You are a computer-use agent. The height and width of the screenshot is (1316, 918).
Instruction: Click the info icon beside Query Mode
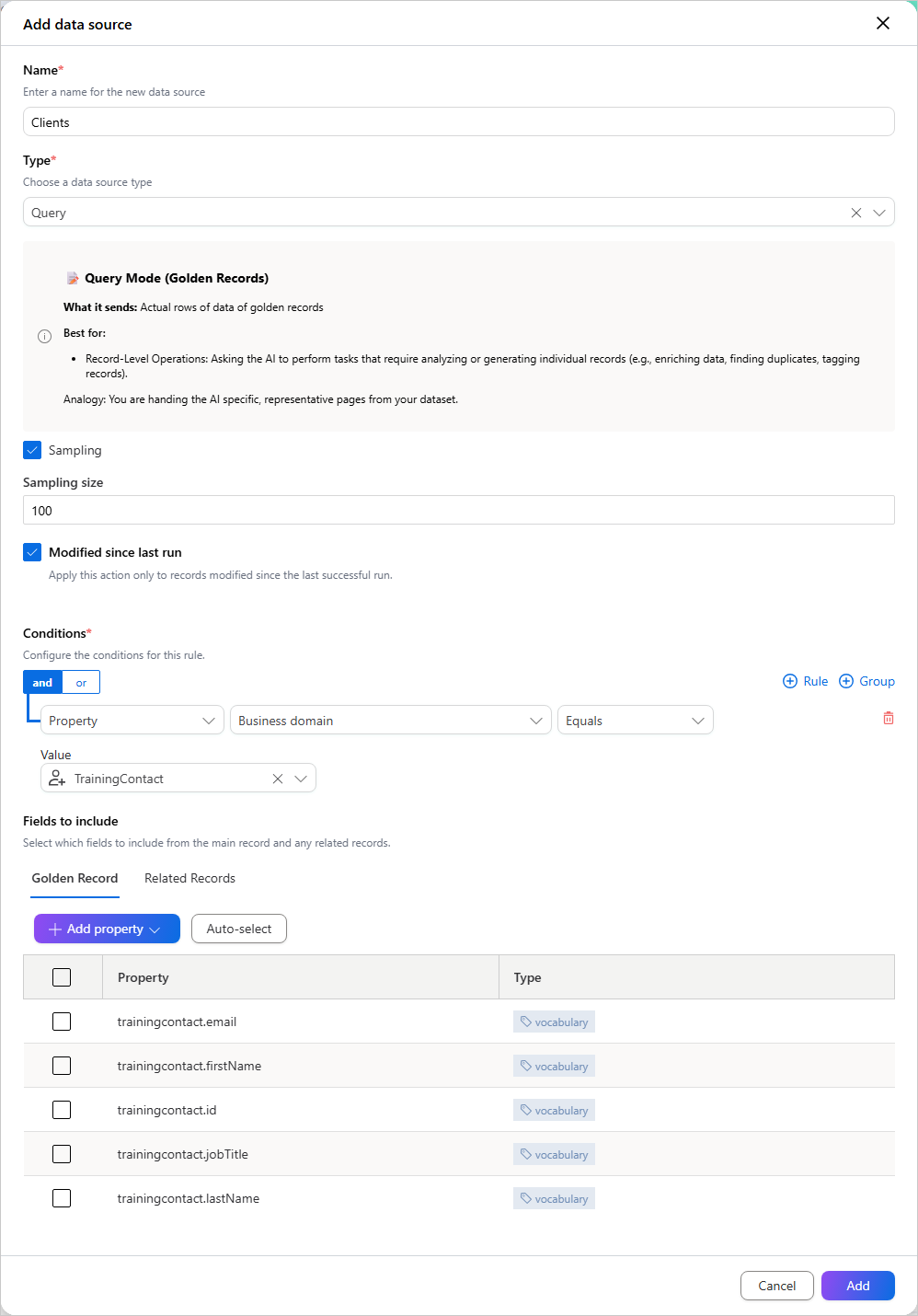click(x=44, y=337)
